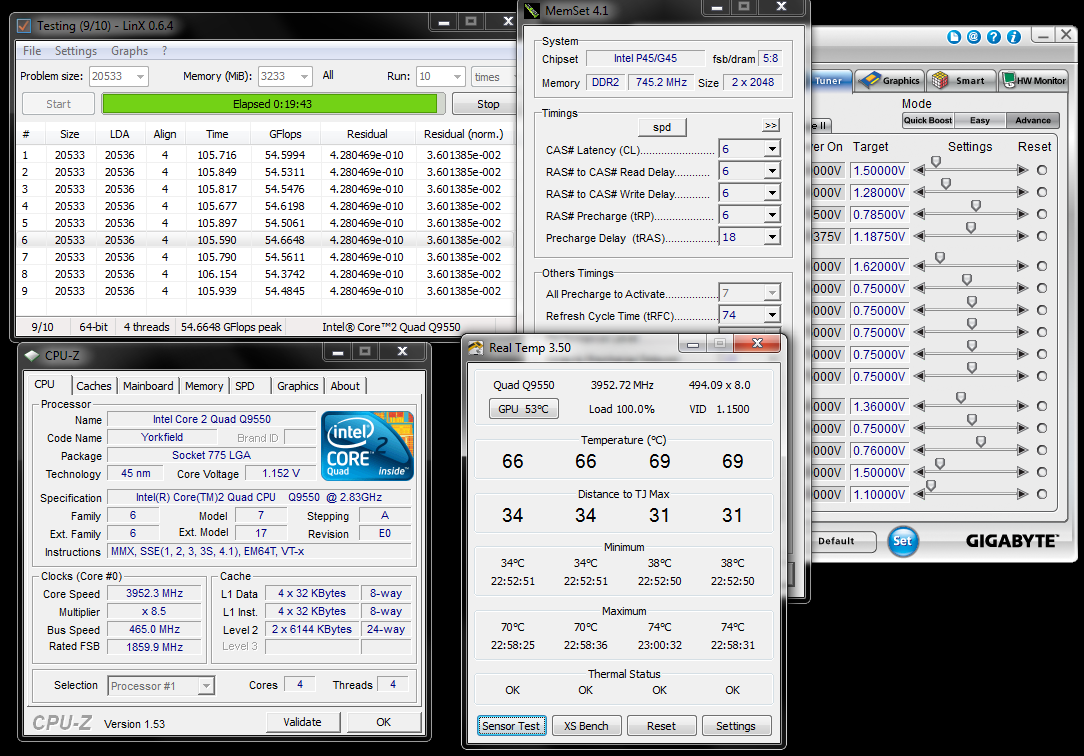Expand the RAS# to CAS# Read Delay dropdown
Screen dimensions: 1084x756
click(x=772, y=171)
